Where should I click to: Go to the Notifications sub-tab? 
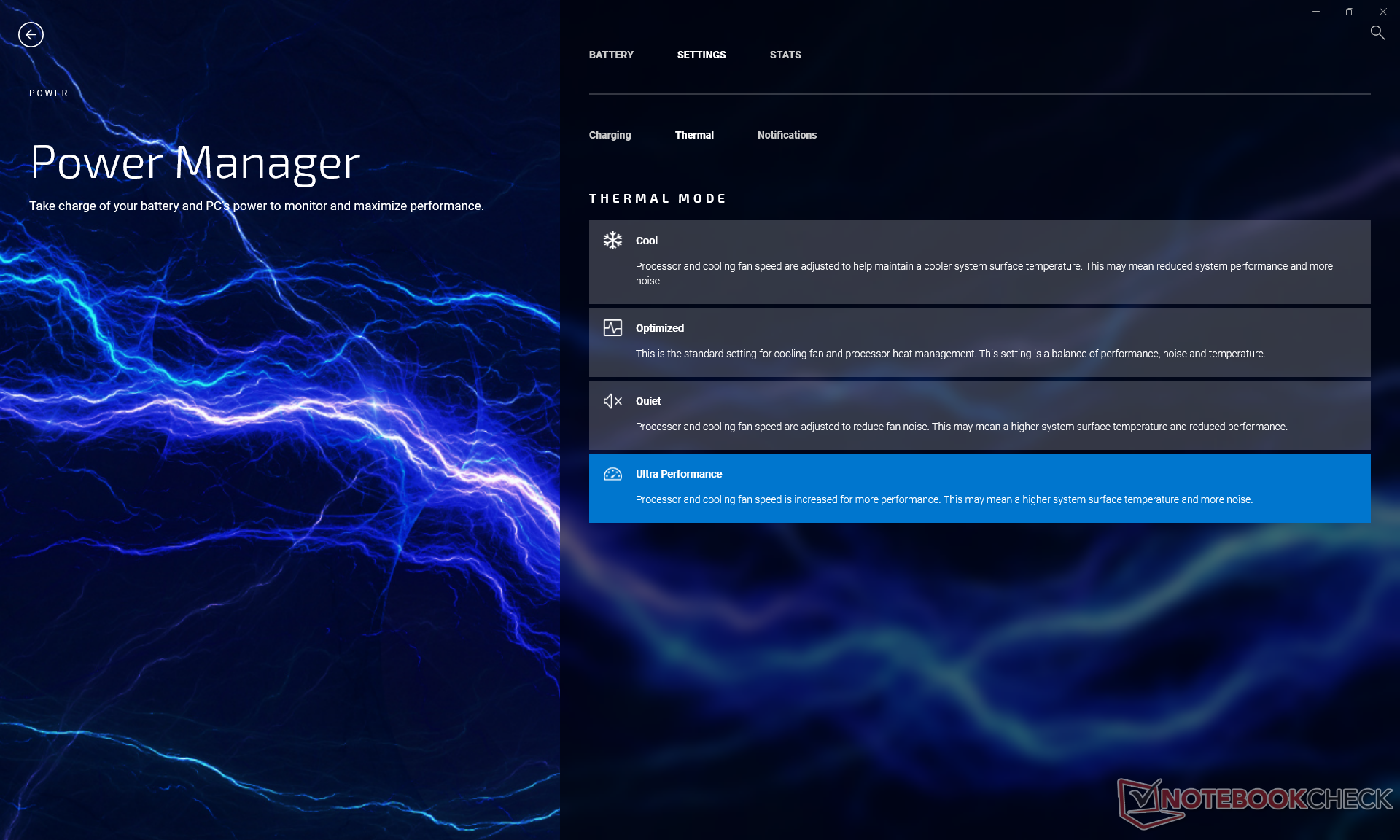(787, 135)
